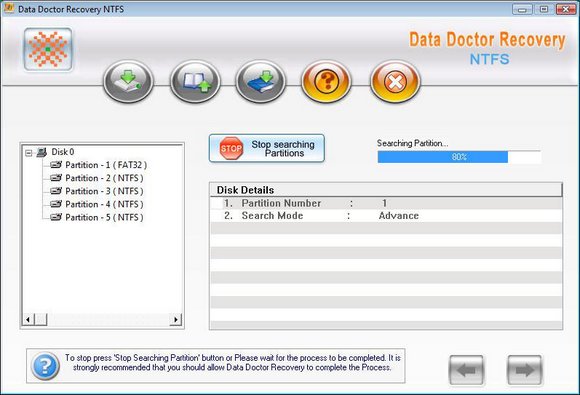The width and height of the screenshot is (580, 395).
Task: Select Partition - 5 ( NTFS )
Action: (x=104, y=217)
